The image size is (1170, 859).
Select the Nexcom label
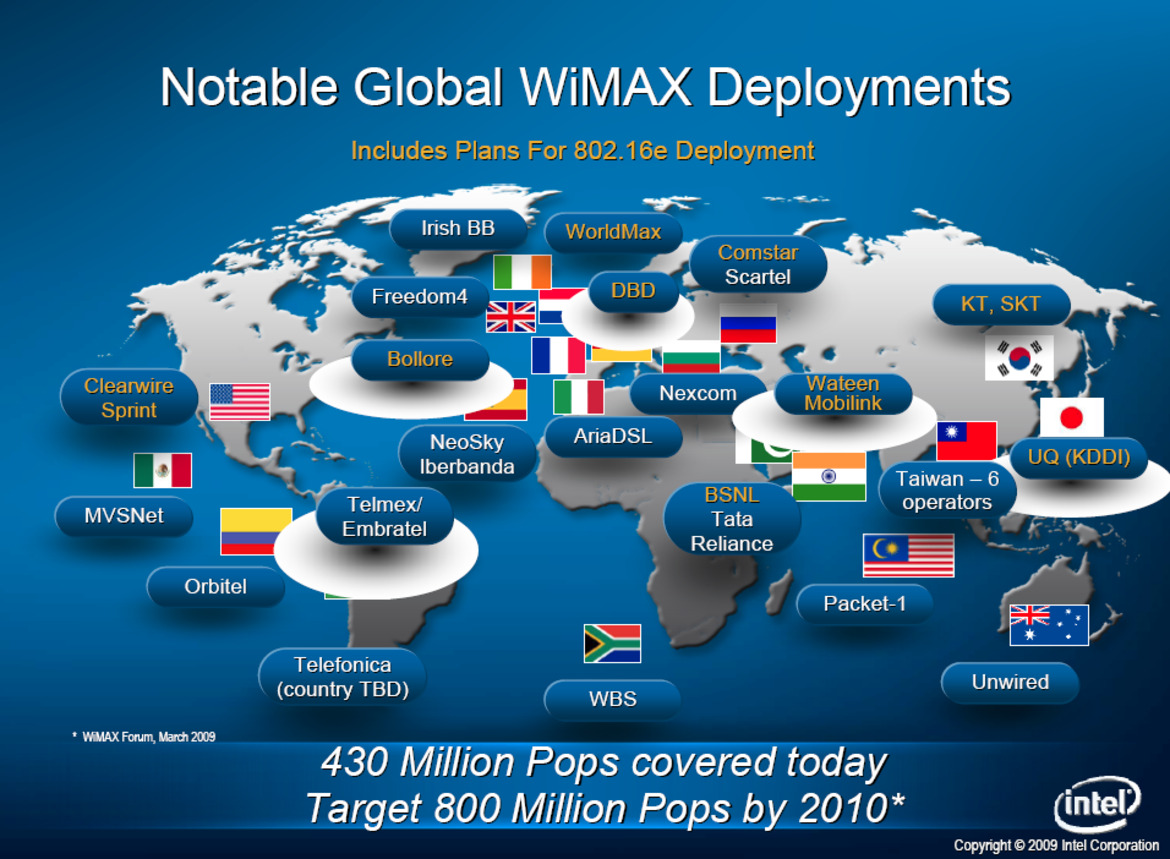tap(698, 394)
